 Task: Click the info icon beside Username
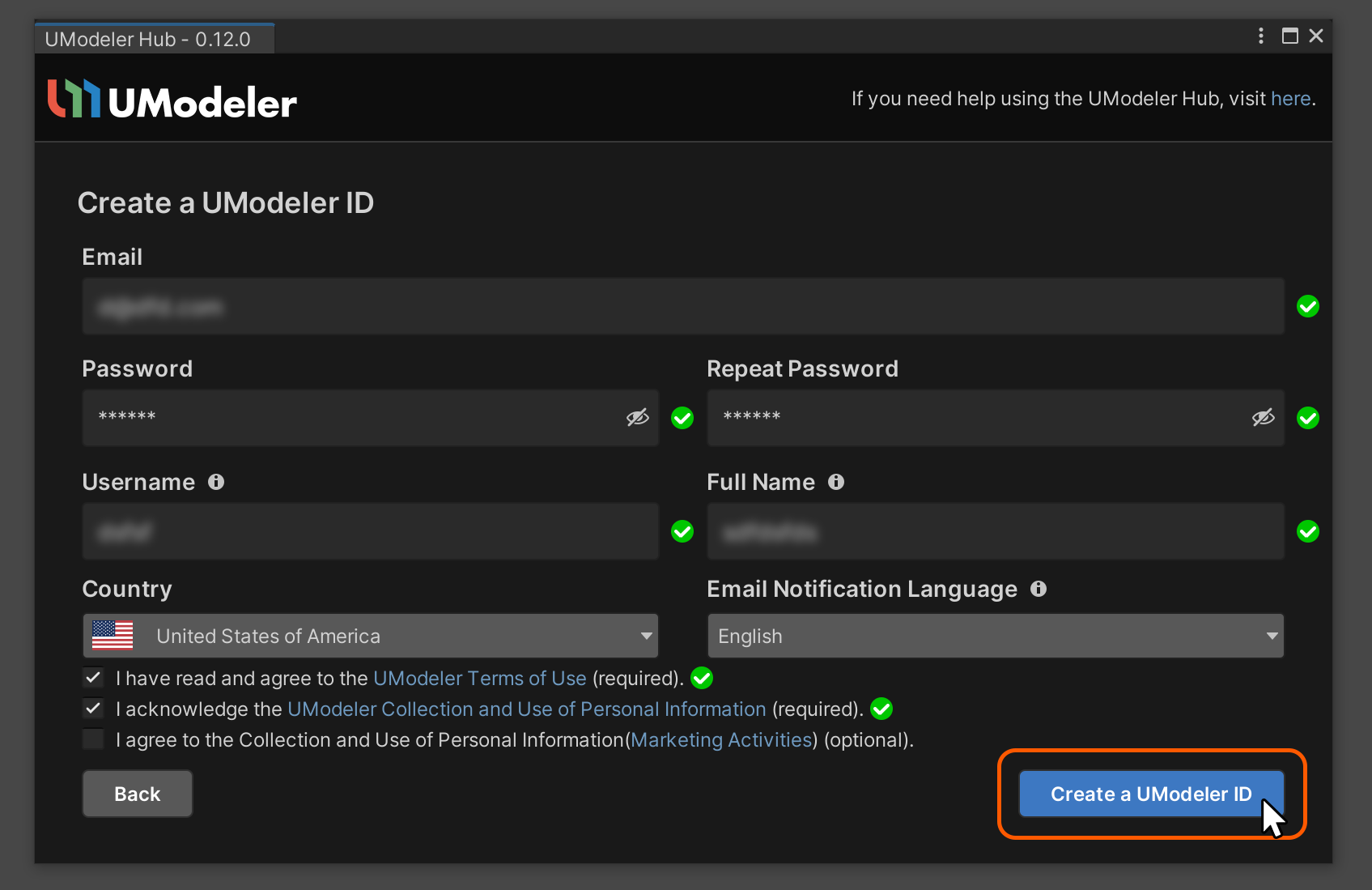click(216, 482)
